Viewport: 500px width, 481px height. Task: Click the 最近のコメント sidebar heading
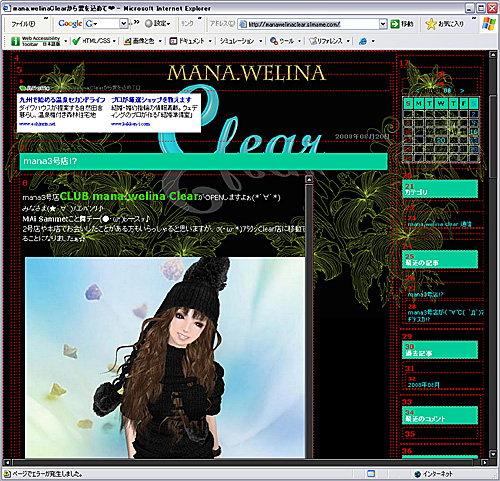click(x=440, y=415)
